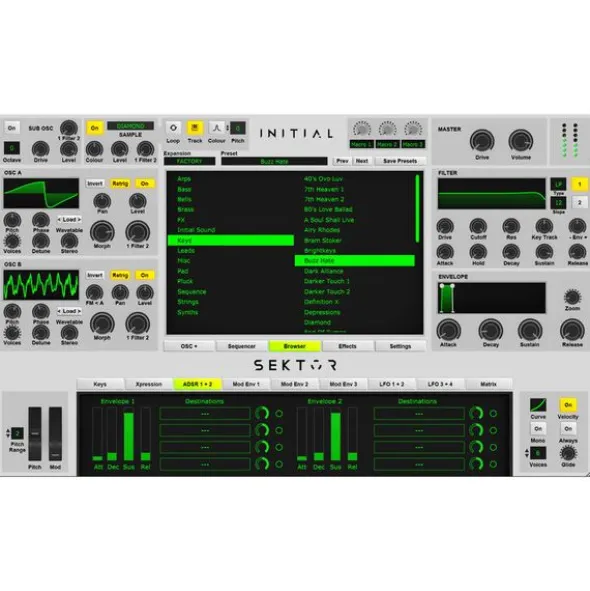590x591 pixels.
Task: Open the LFO 1 + 2 tab
Action: click(392, 384)
